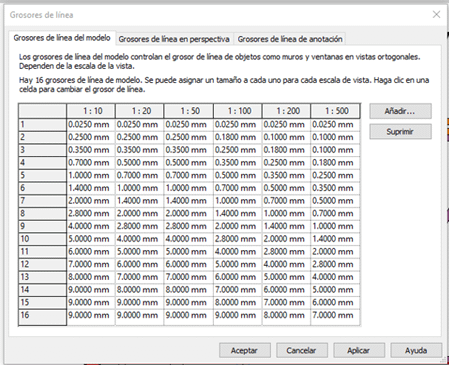Edit row 14 cell under 1 : 20

coord(140,290)
